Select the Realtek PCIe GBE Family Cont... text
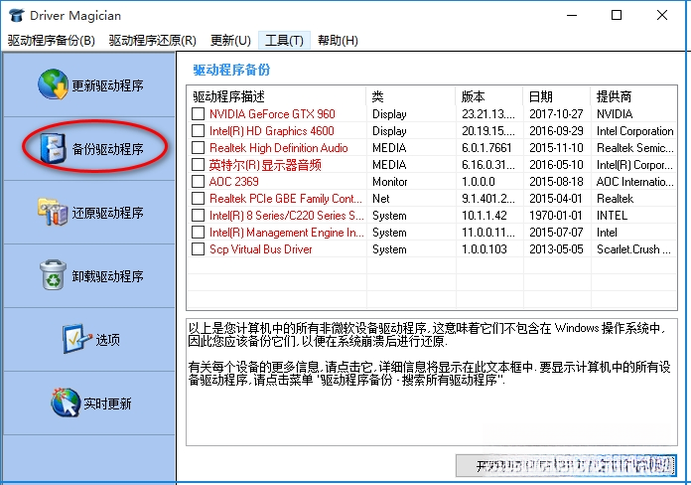The height and width of the screenshot is (485, 691). (x=286, y=199)
